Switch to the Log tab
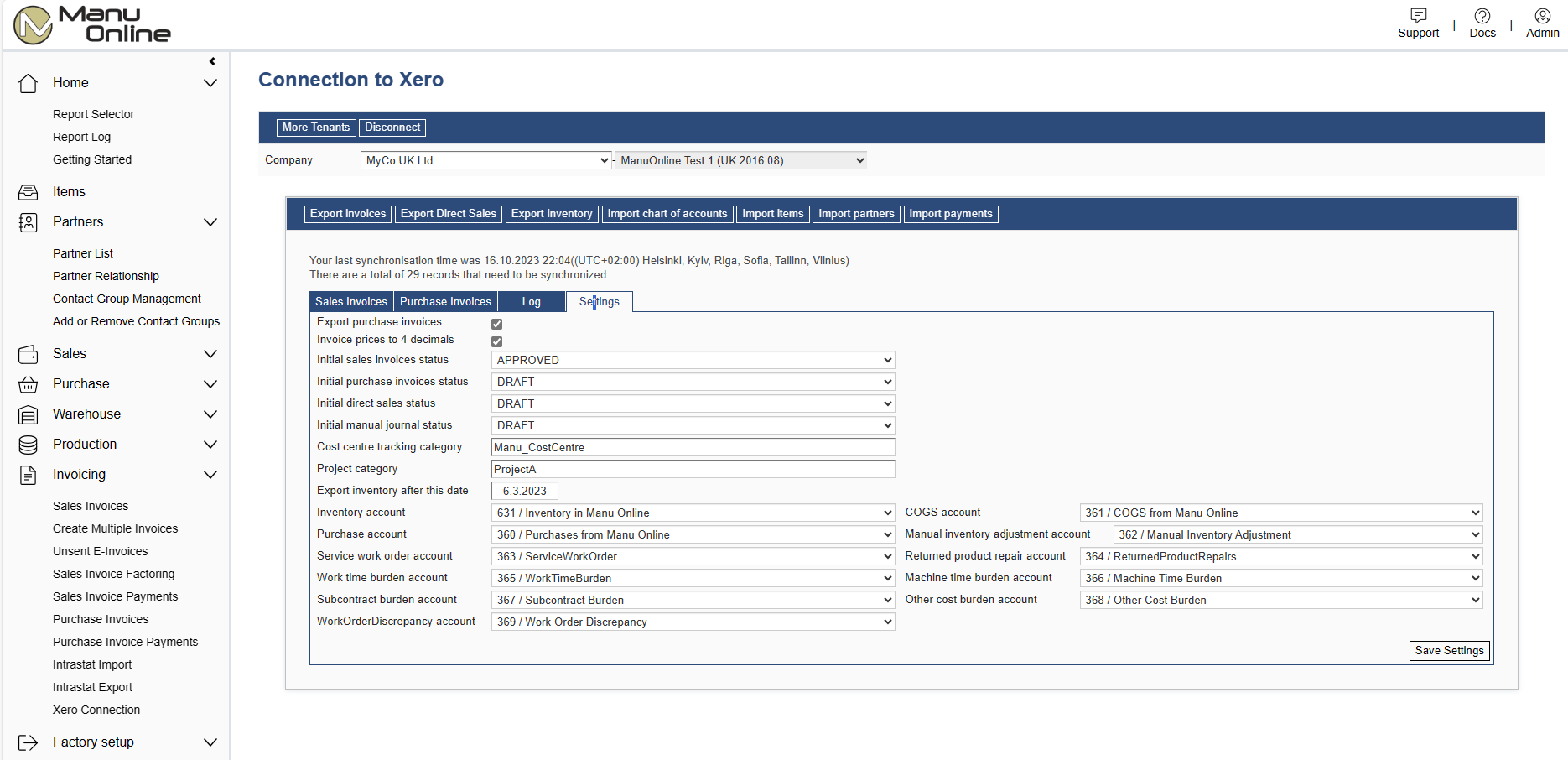Screen dimensions: 1568x760 click(531, 302)
